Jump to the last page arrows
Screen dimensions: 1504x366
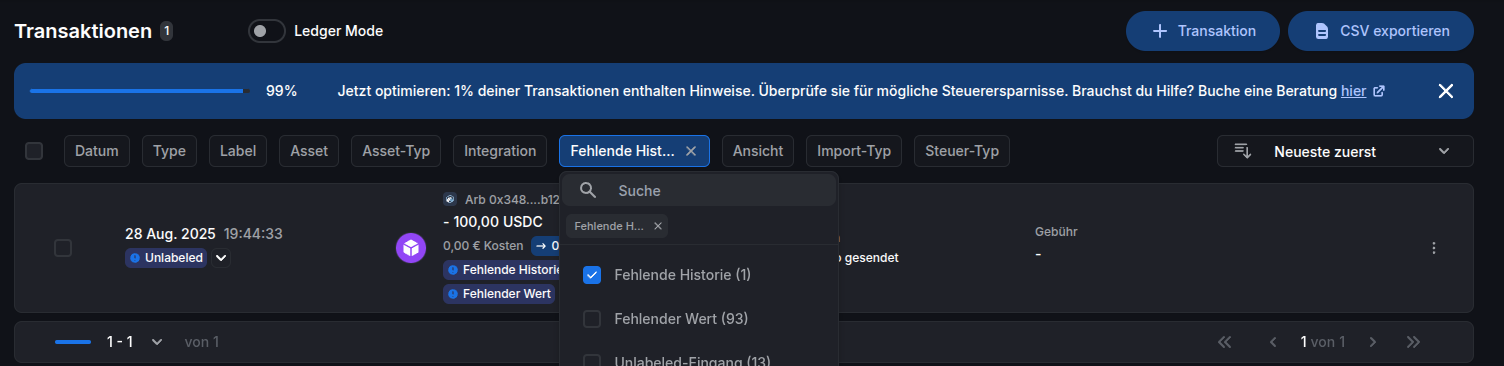(1413, 342)
